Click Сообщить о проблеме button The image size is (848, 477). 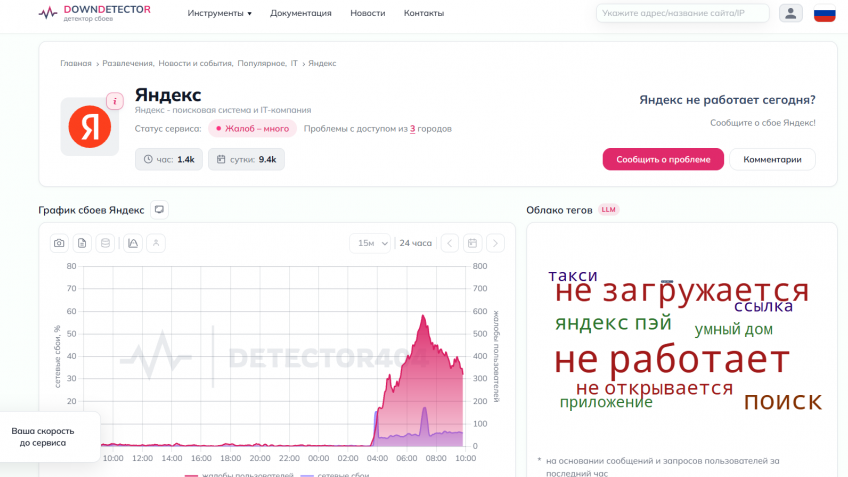[663, 160]
